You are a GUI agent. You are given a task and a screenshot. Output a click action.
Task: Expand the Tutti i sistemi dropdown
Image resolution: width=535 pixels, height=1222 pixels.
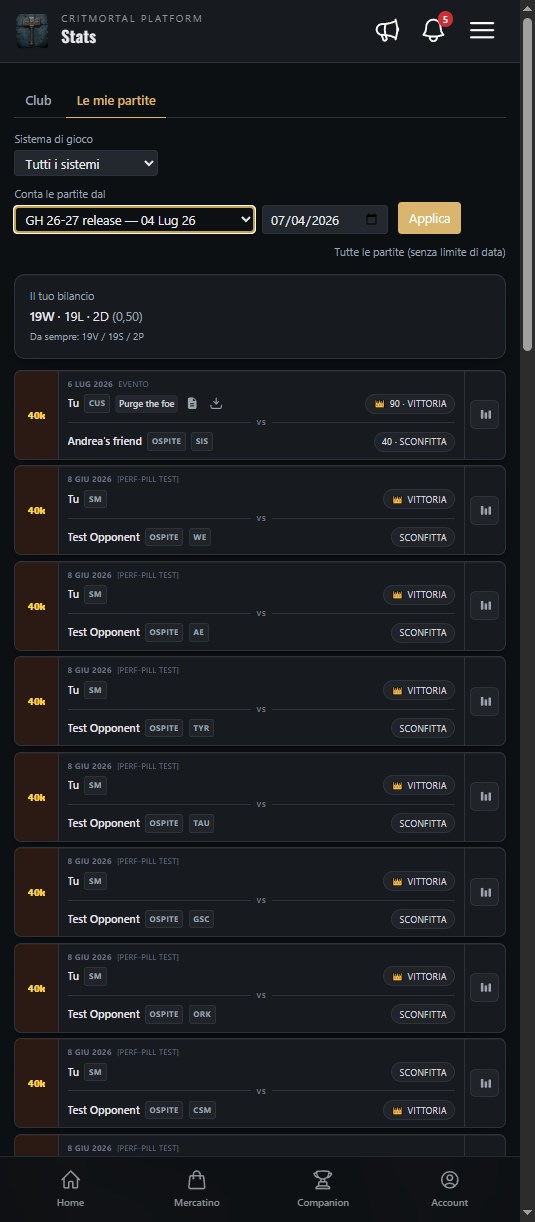(86, 163)
